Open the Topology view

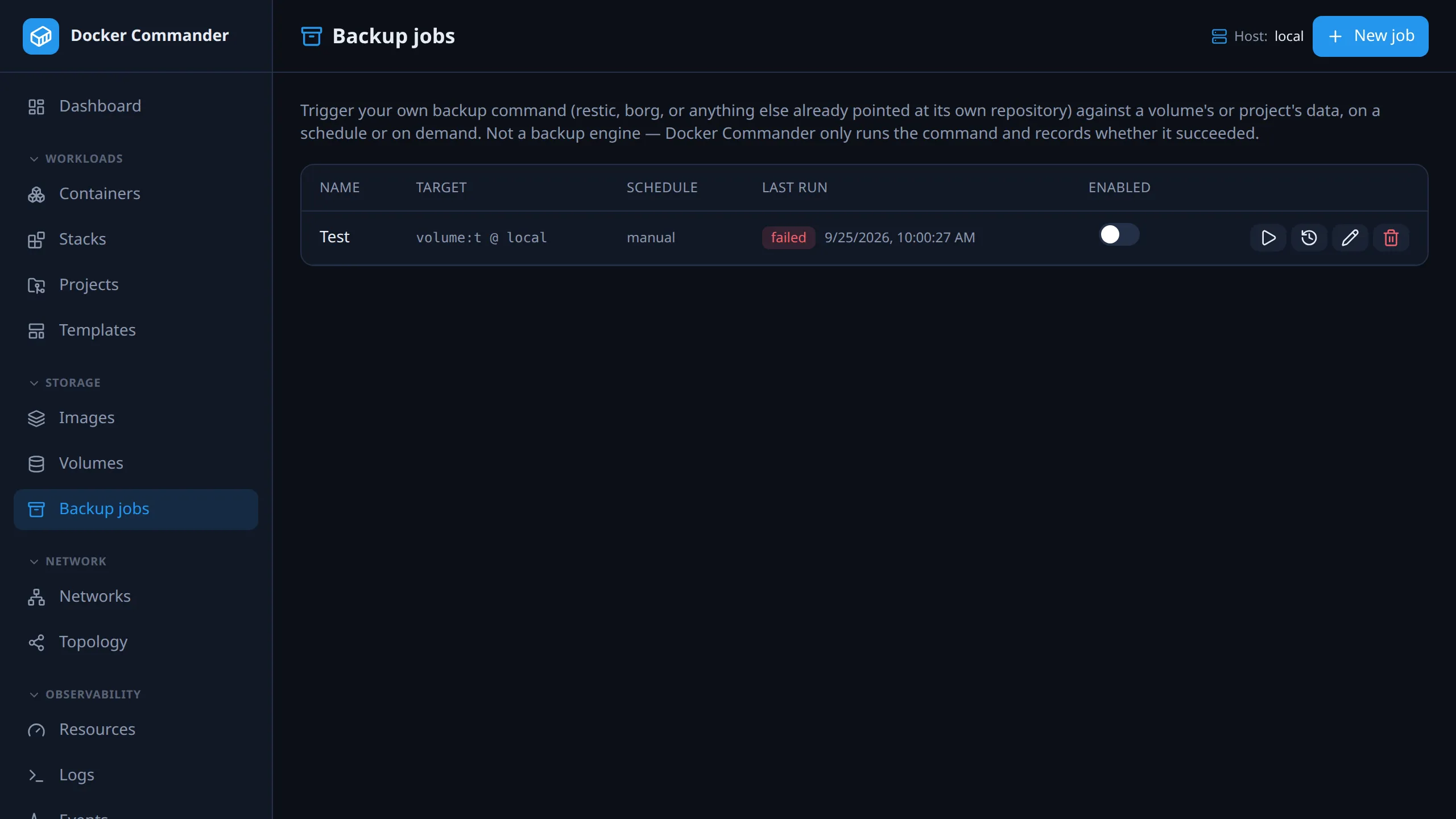pos(136,642)
